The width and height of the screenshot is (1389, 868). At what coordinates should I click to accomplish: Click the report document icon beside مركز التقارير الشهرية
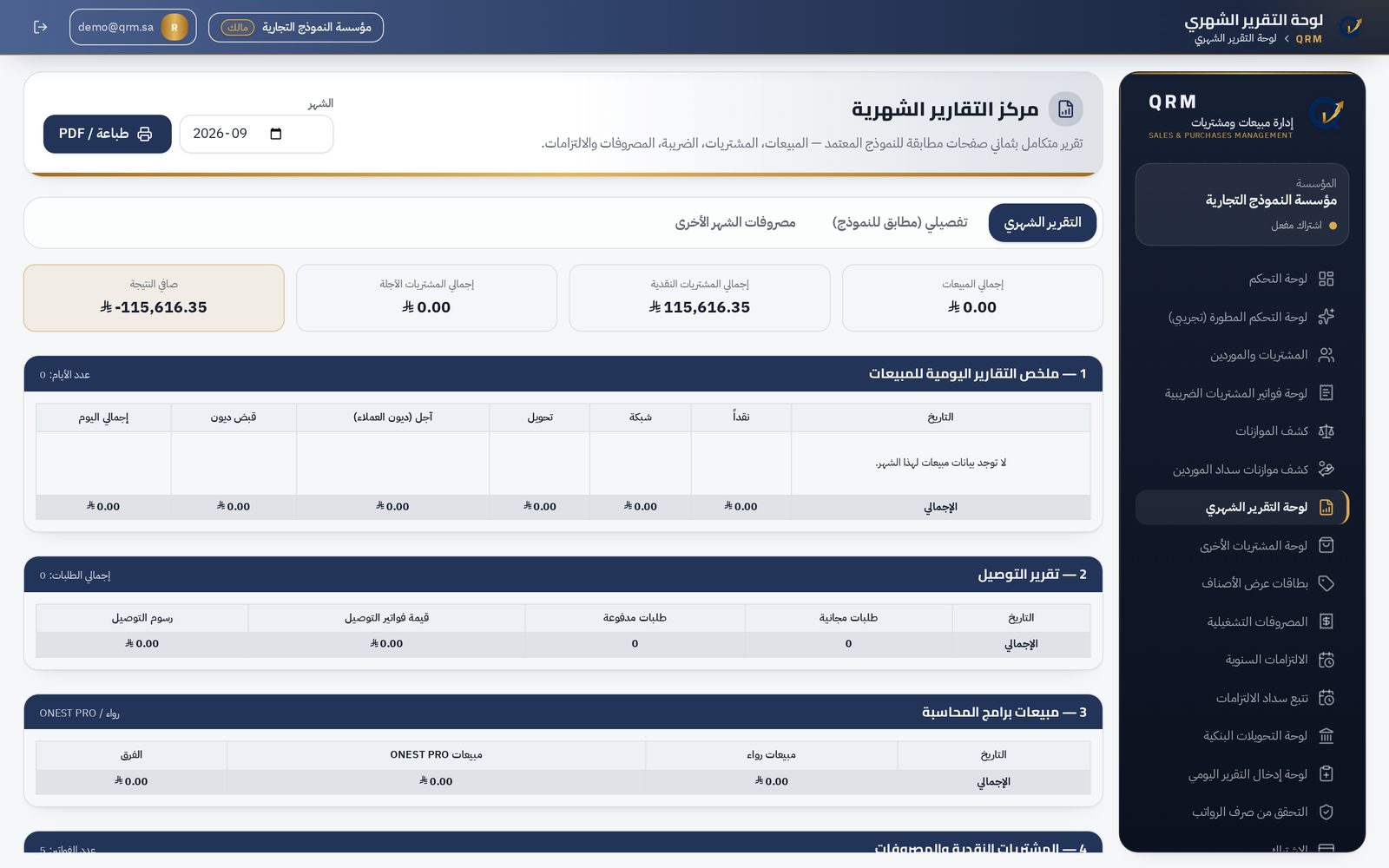click(1065, 109)
